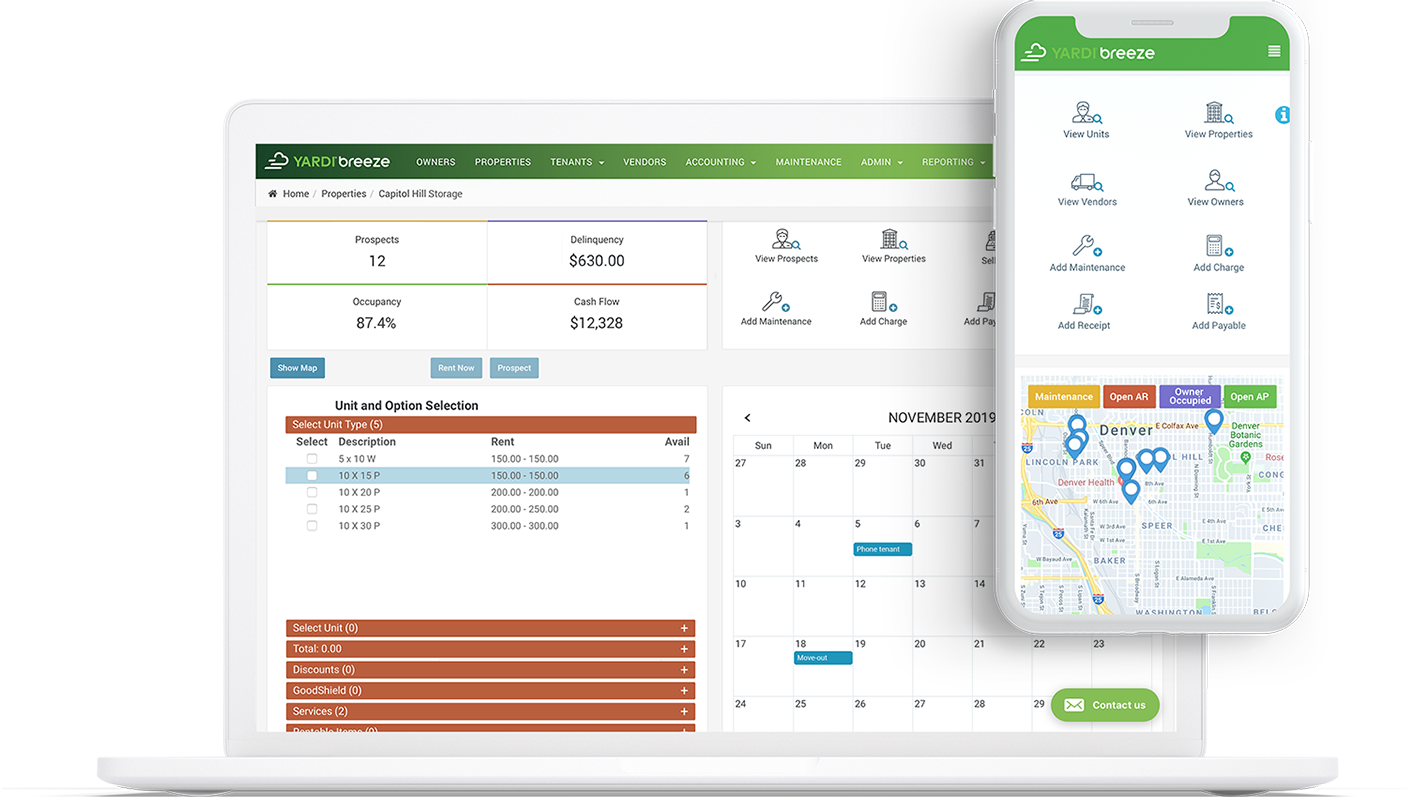Click the Rent Now button
This screenshot has width=1416, height=797.
(x=456, y=368)
